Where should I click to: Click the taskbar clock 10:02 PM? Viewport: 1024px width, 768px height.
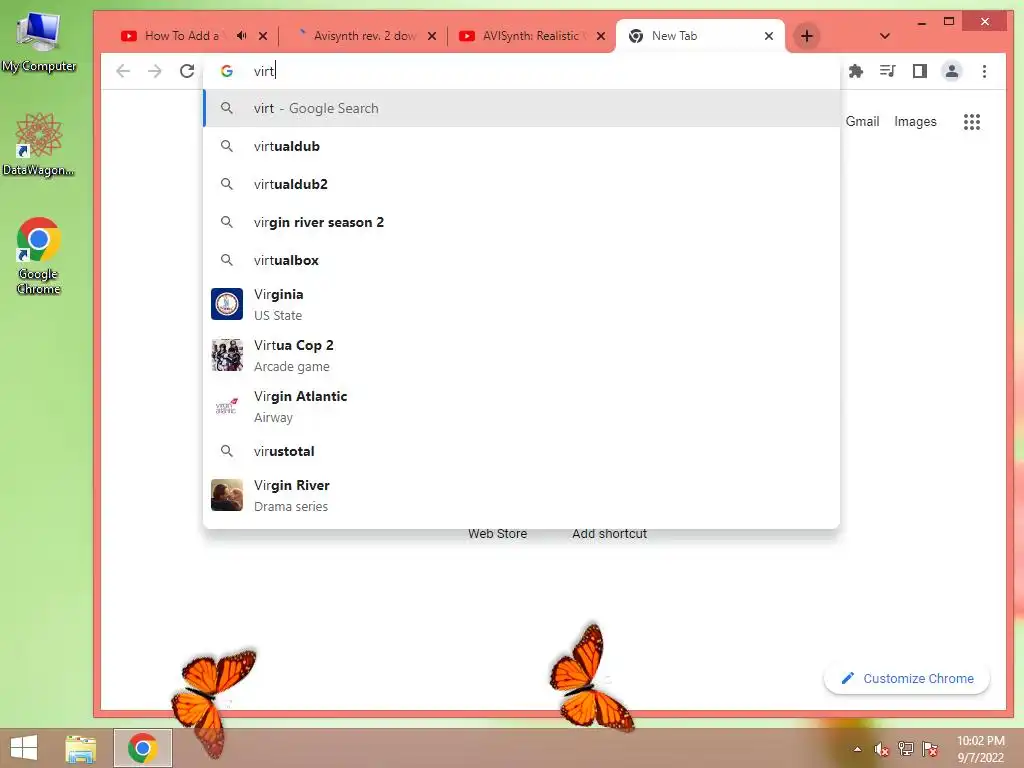[x=980, y=749]
